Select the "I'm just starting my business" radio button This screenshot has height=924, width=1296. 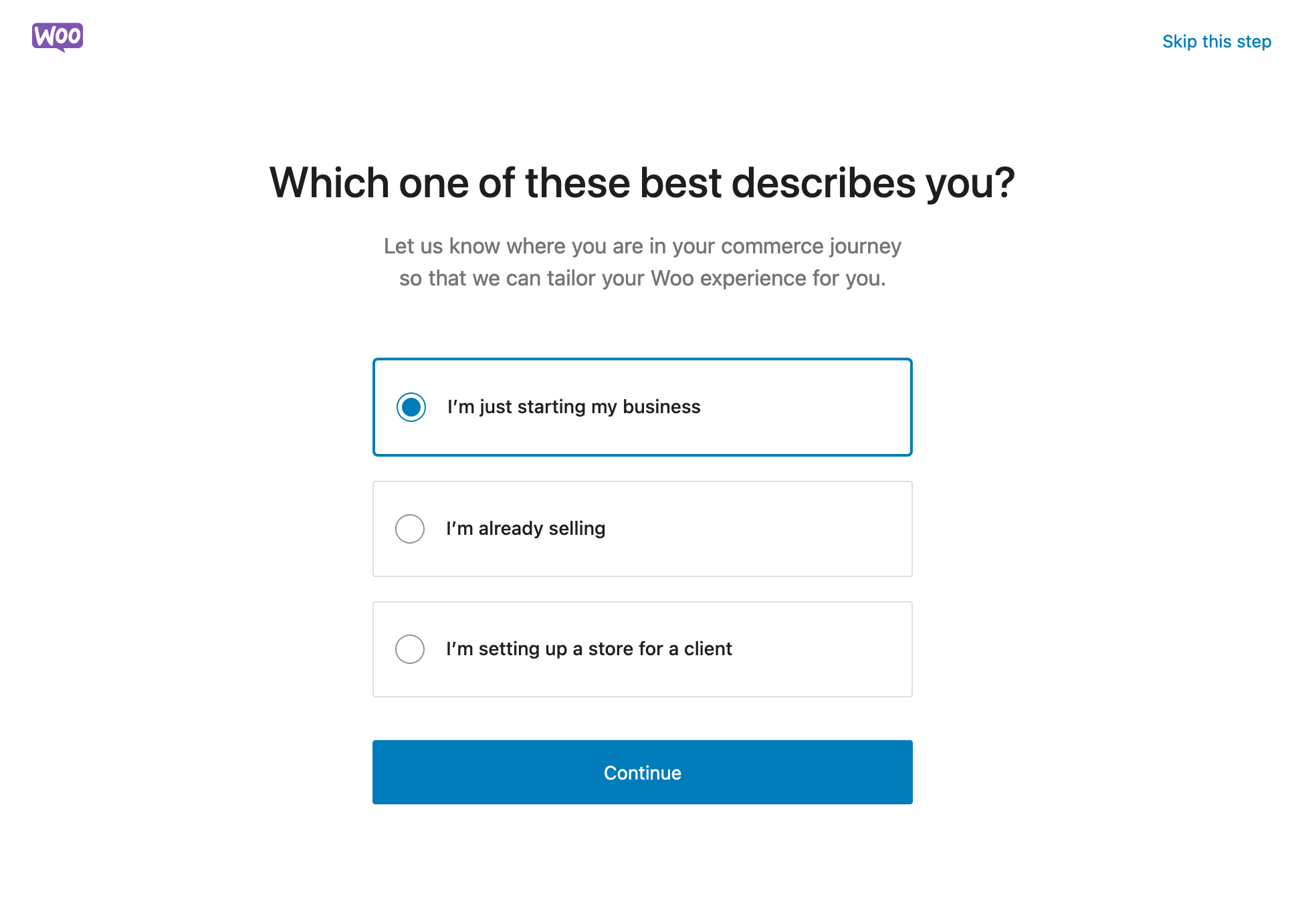(410, 406)
